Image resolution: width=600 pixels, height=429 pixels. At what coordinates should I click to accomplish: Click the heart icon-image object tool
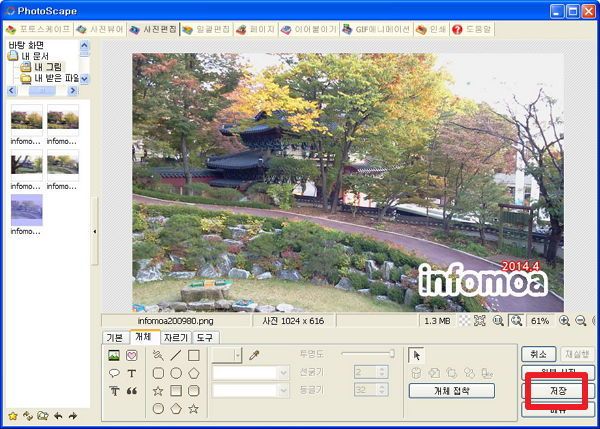point(132,356)
